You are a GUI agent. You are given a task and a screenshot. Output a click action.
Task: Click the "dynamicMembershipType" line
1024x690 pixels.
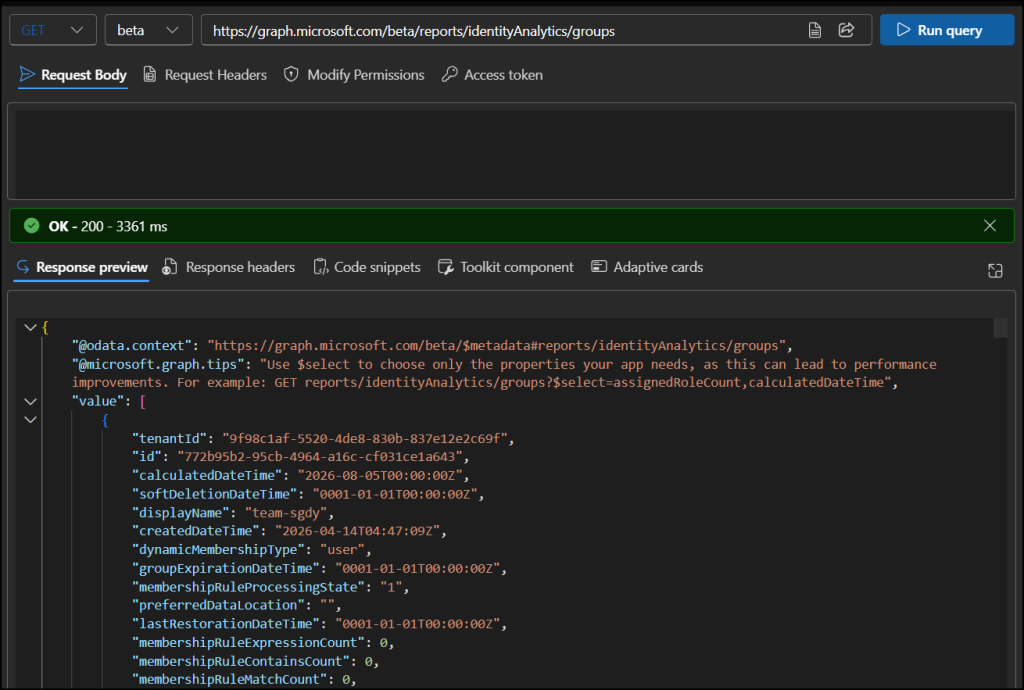click(251, 550)
